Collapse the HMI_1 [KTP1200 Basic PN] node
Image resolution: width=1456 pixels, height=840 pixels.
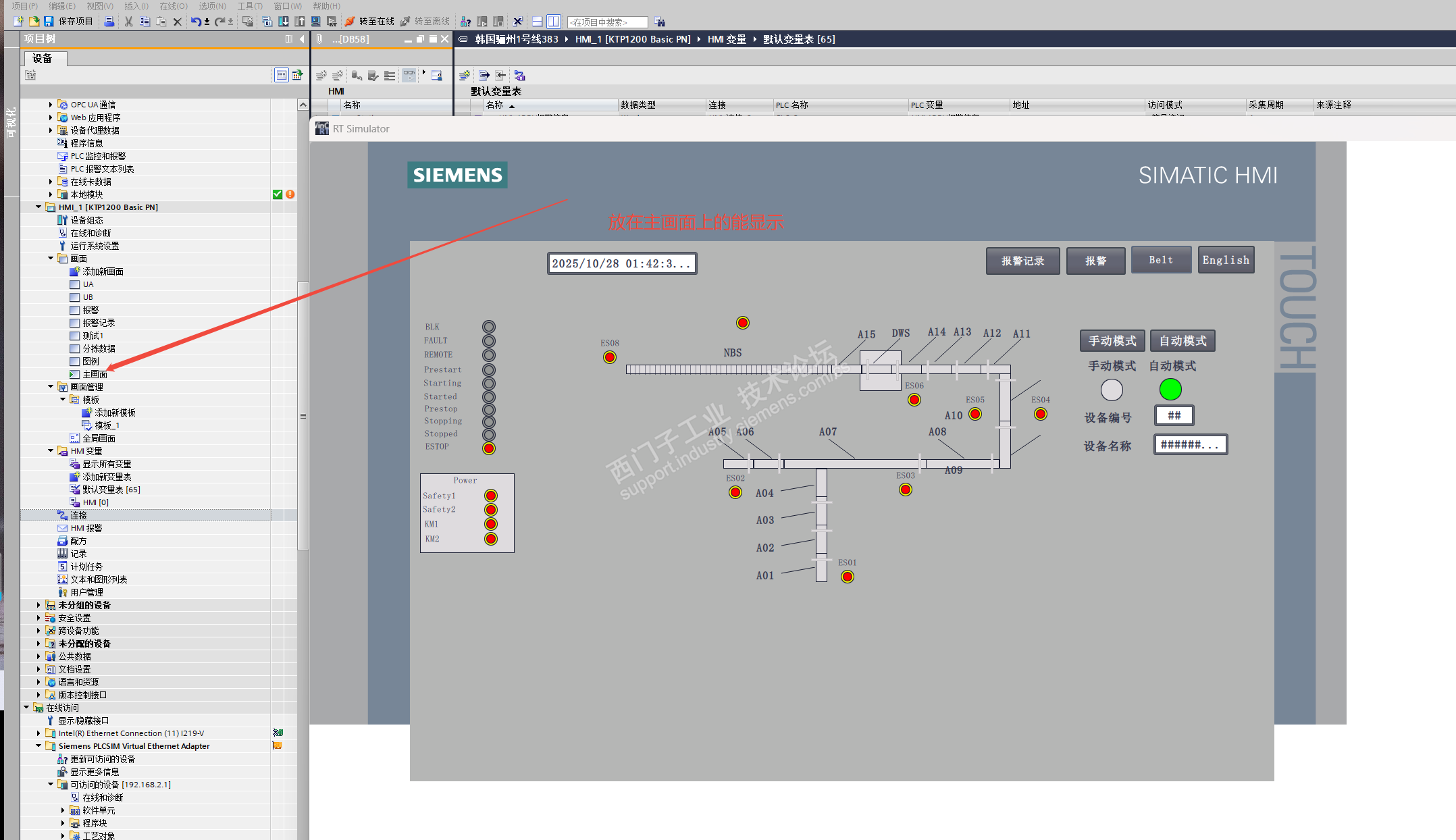(x=38, y=207)
